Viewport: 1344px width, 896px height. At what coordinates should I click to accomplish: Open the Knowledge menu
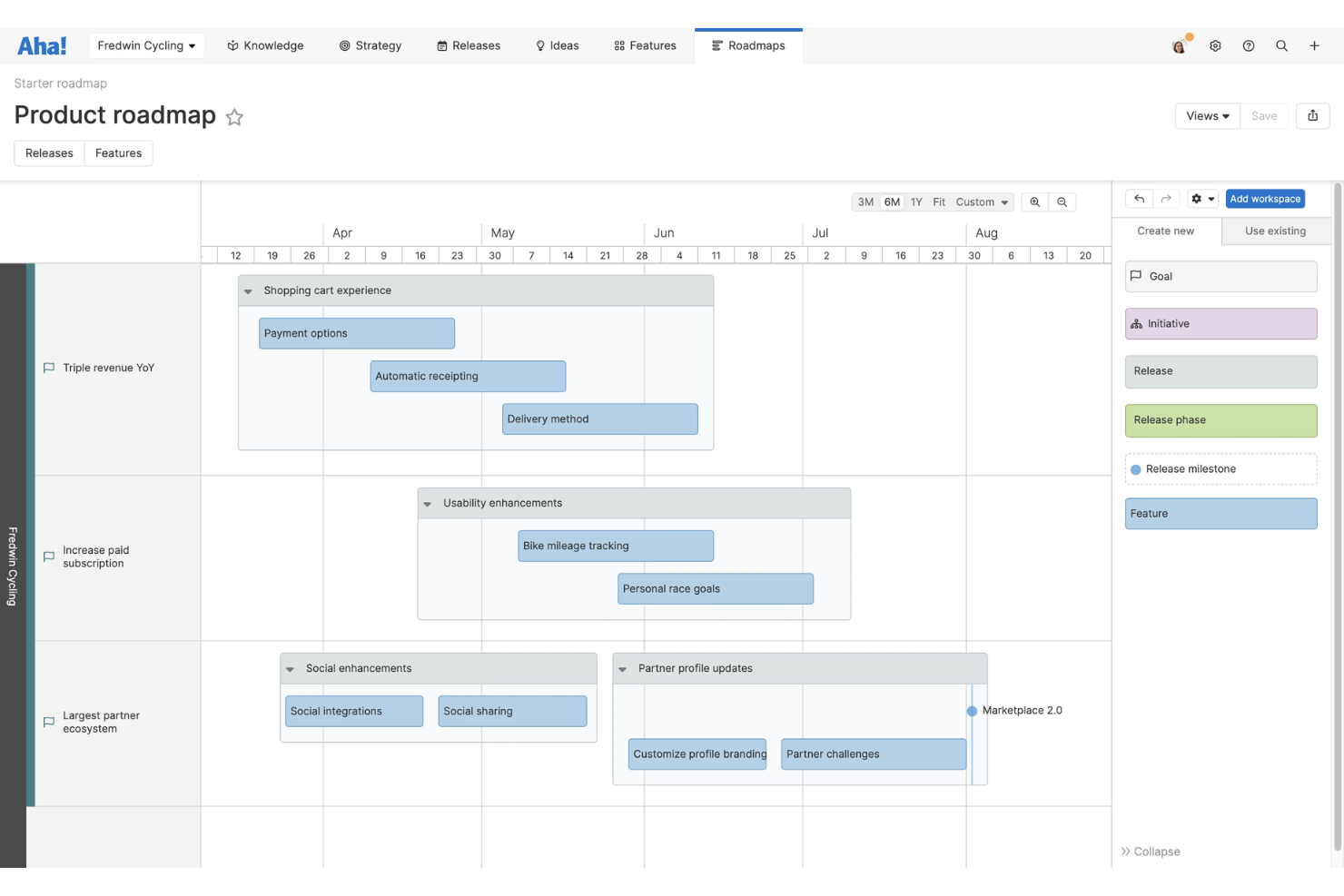coord(265,45)
